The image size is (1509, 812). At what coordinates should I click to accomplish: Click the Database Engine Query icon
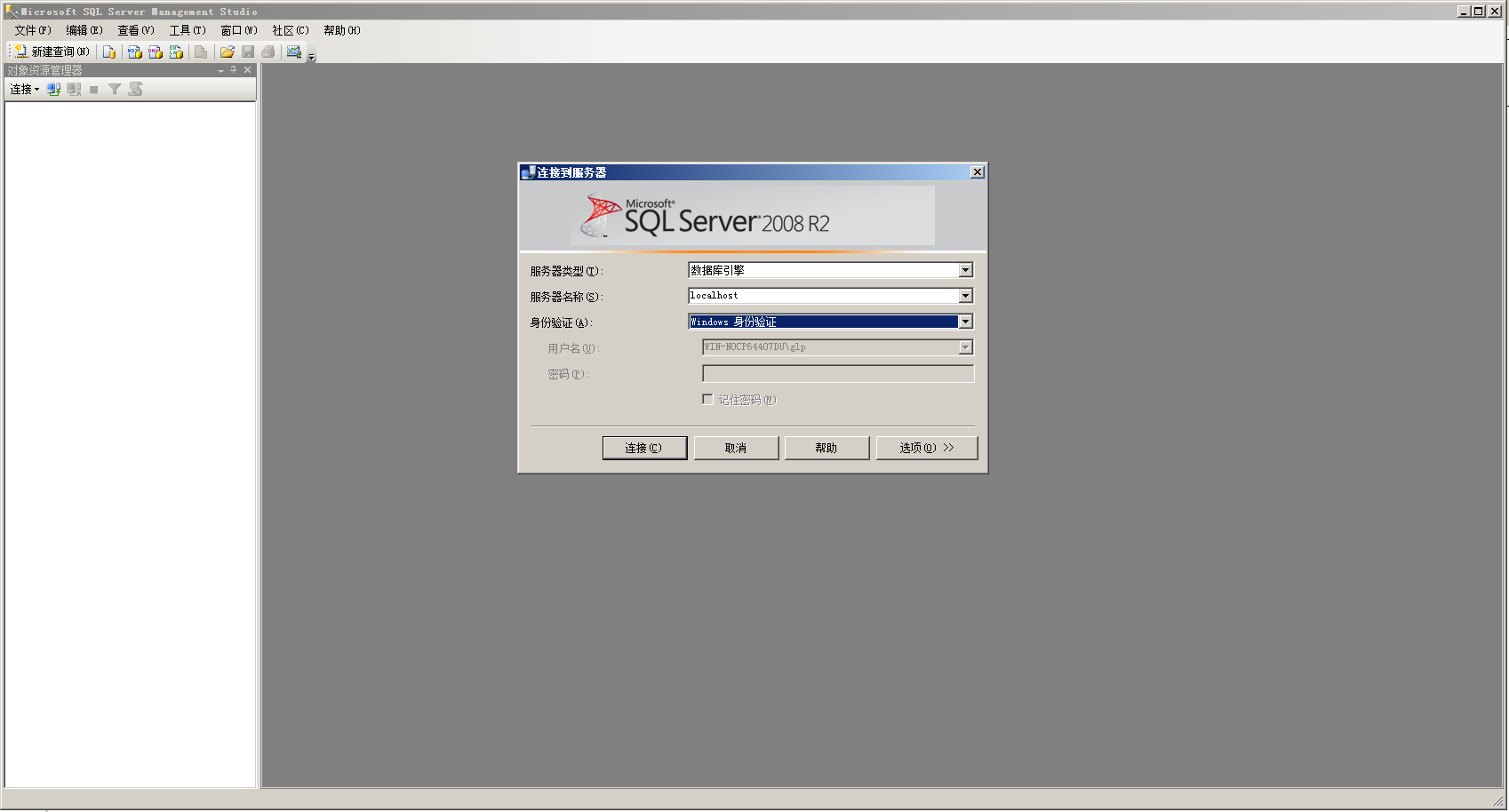pos(109,52)
